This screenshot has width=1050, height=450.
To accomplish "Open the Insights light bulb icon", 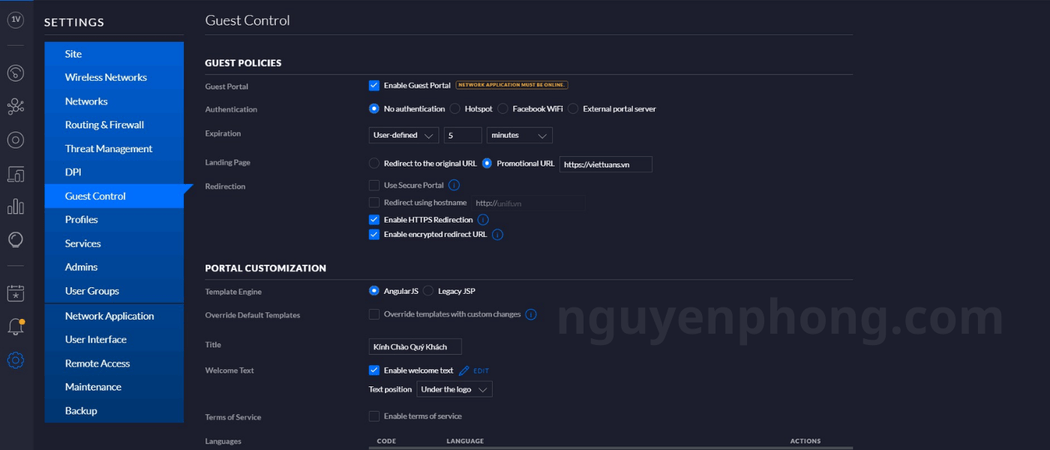I will (x=15, y=240).
